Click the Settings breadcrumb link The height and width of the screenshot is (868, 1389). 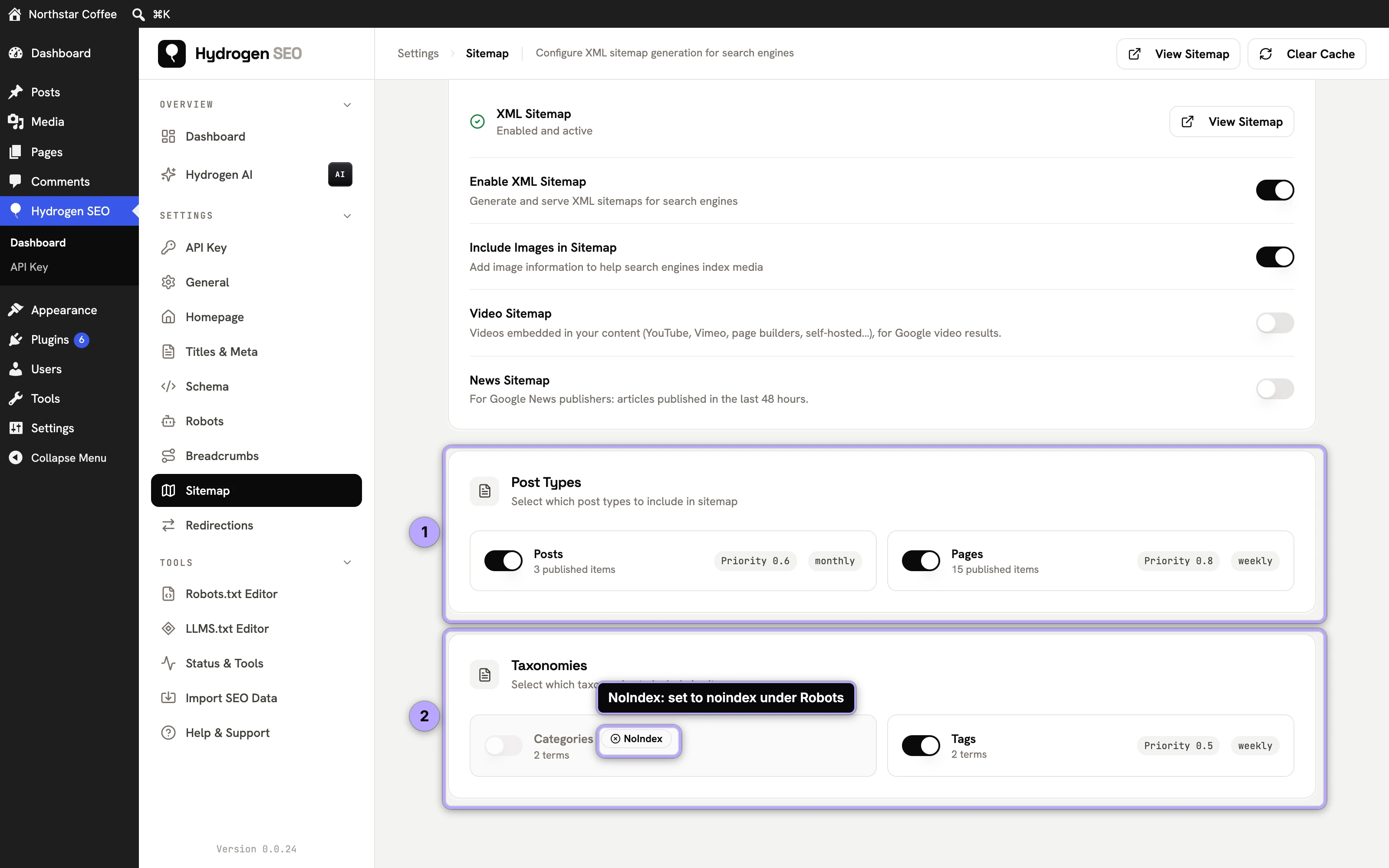coord(418,53)
